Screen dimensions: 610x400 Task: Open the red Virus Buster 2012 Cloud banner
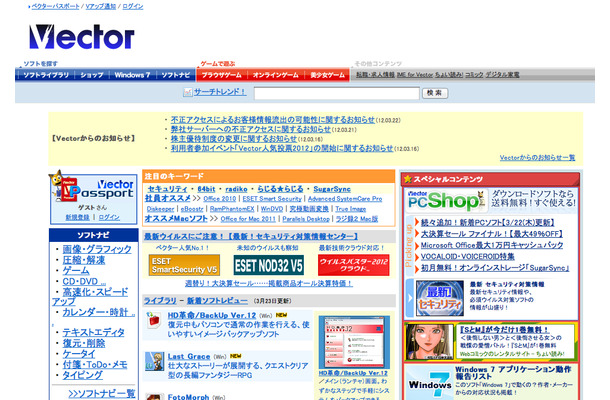[353, 265]
